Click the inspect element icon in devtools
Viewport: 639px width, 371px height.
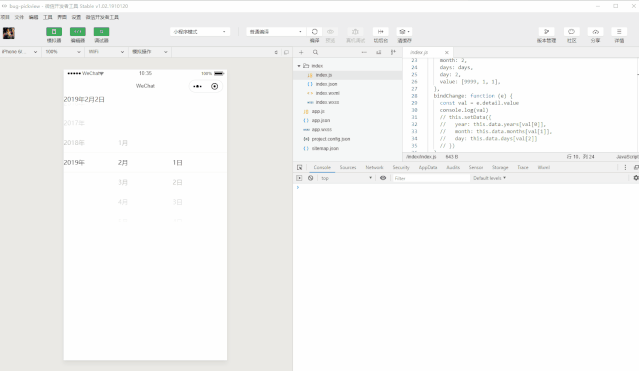(x=300, y=168)
